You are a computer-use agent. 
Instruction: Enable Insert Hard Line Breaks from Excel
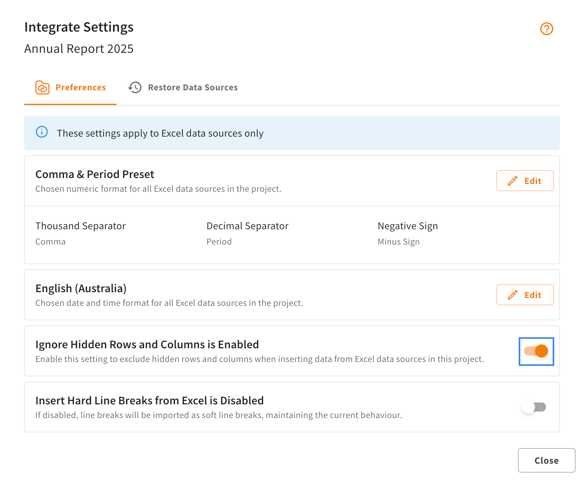point(534,407)
